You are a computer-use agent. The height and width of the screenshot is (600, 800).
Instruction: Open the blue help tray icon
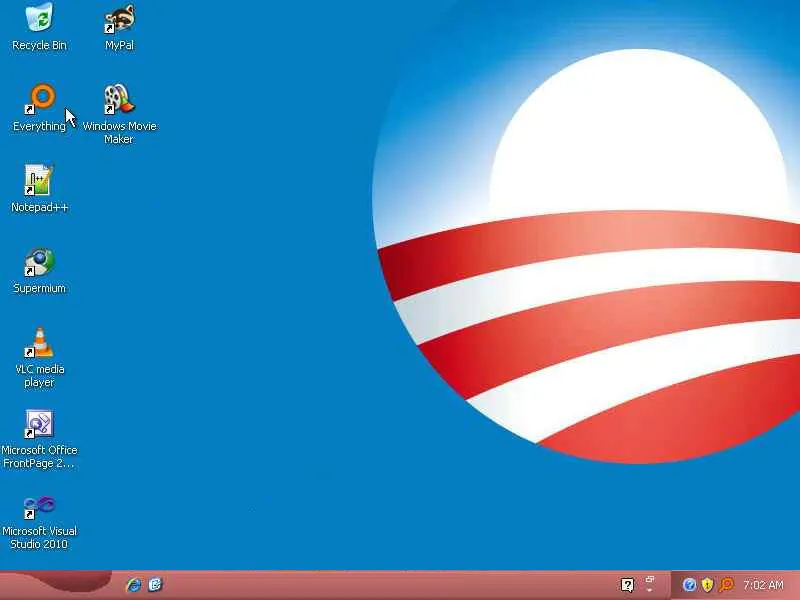point(689,585)
